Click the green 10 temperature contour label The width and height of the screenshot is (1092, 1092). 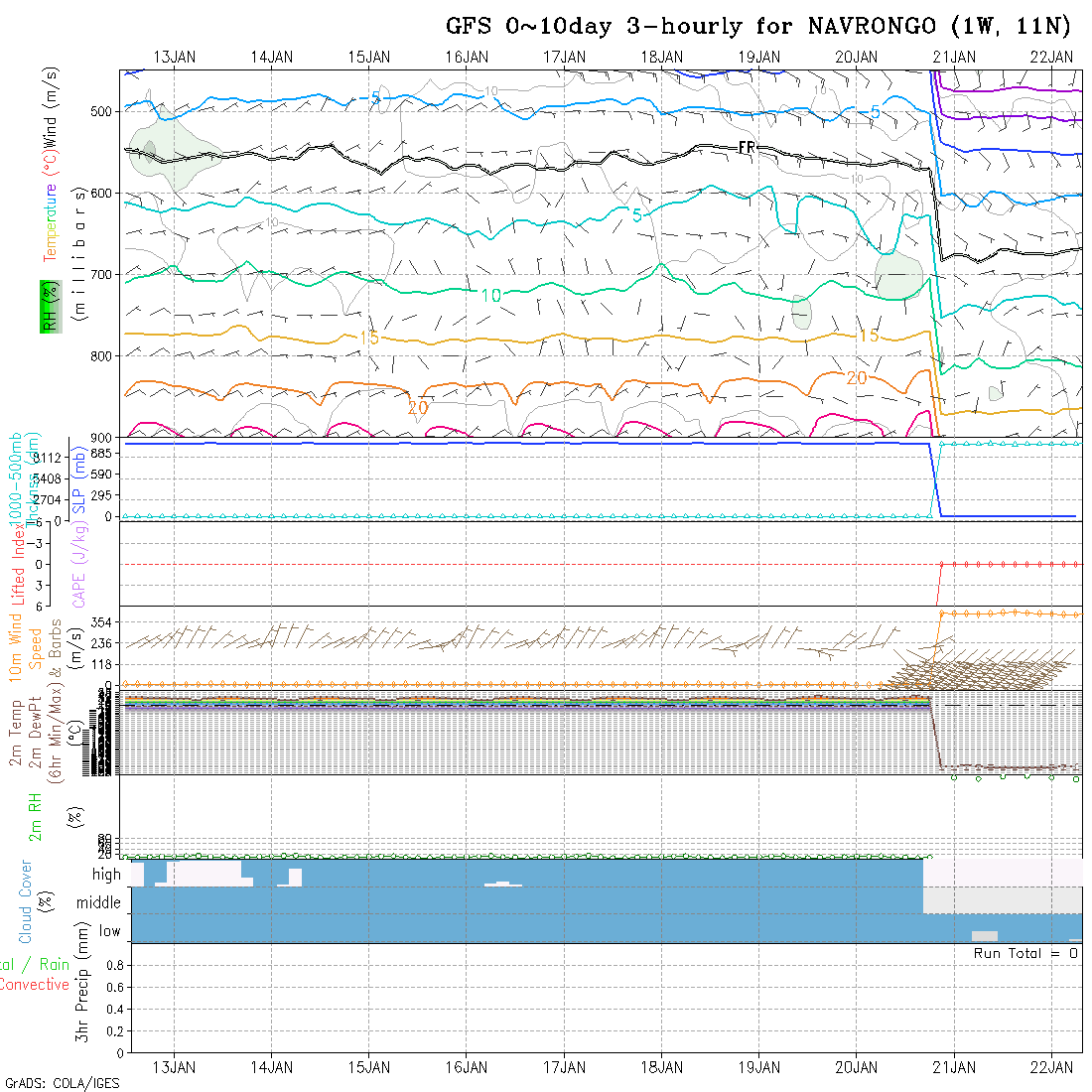pos(490,295)
